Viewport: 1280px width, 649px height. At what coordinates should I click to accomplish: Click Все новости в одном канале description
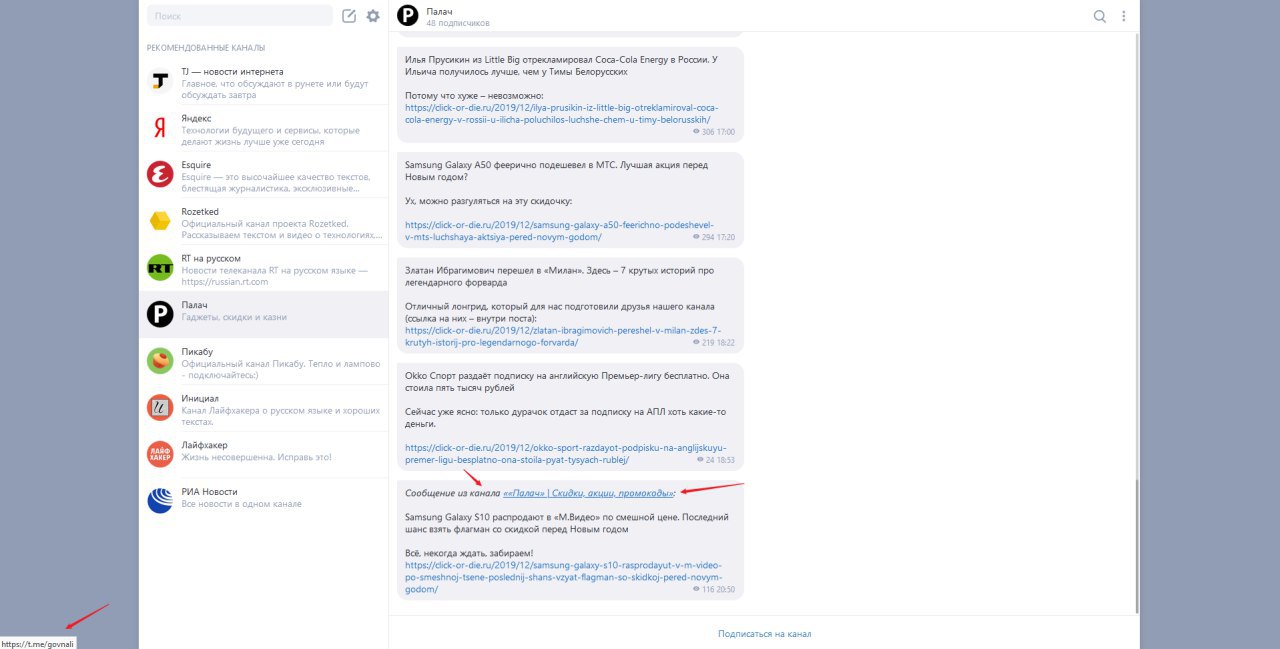(241, 504)
